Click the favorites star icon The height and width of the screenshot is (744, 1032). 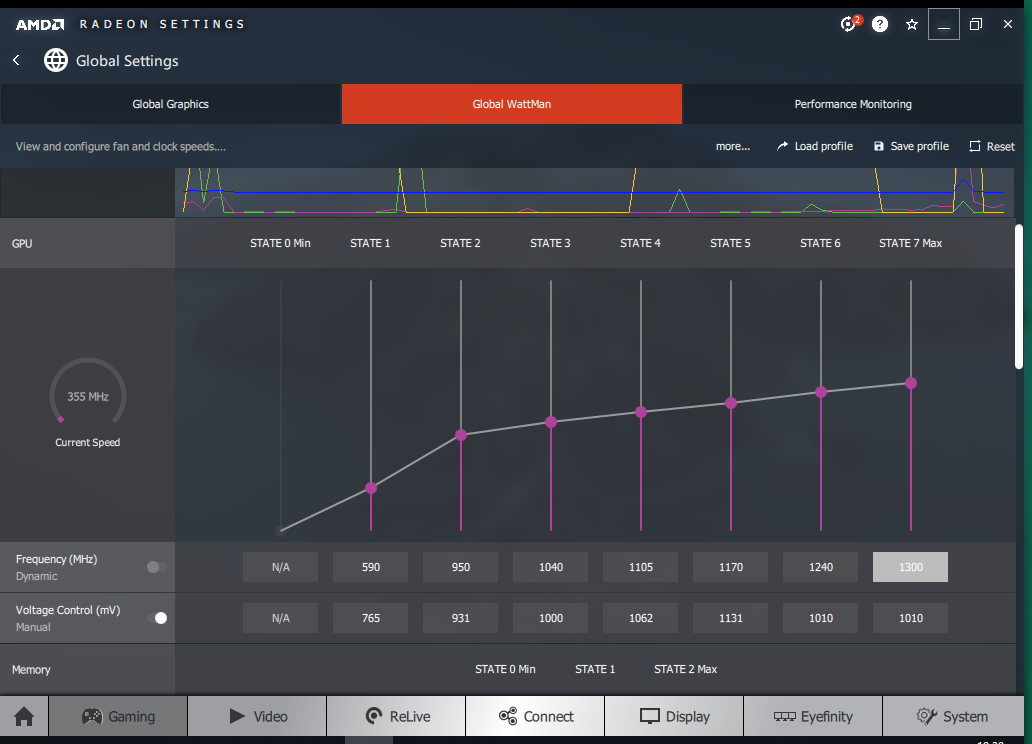(x=912, y=24)
